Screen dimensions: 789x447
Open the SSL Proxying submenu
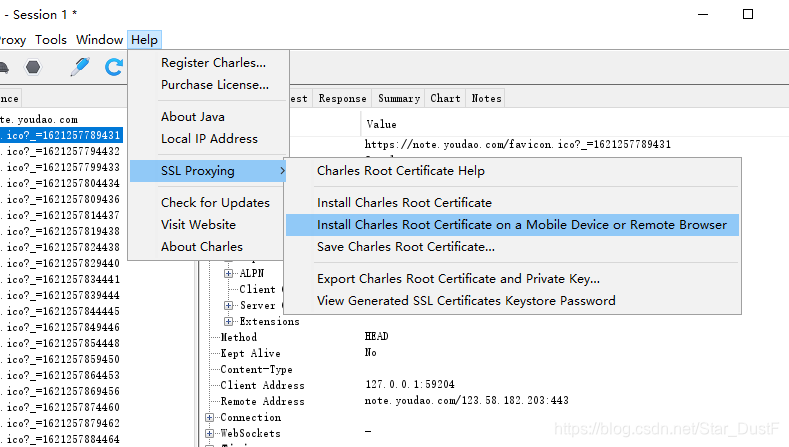[x=208, y=171]
